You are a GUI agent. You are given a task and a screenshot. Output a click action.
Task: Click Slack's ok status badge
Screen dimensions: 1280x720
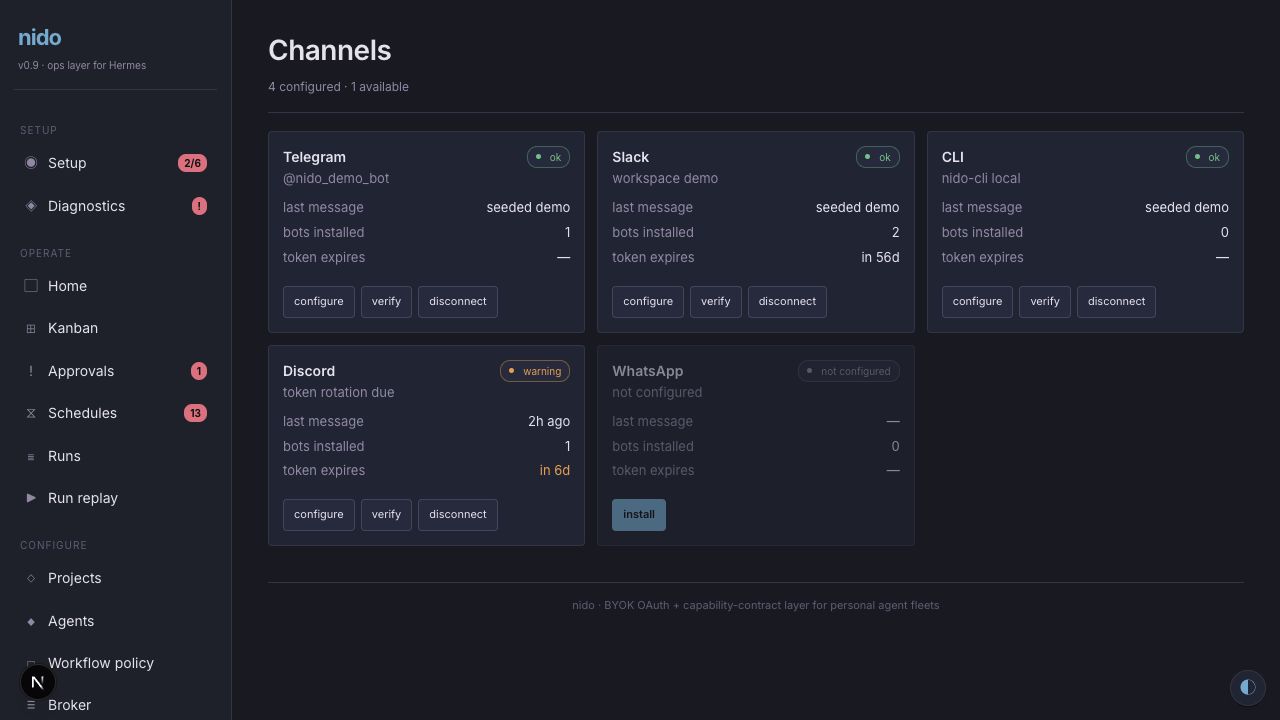(x=878, y=157)
